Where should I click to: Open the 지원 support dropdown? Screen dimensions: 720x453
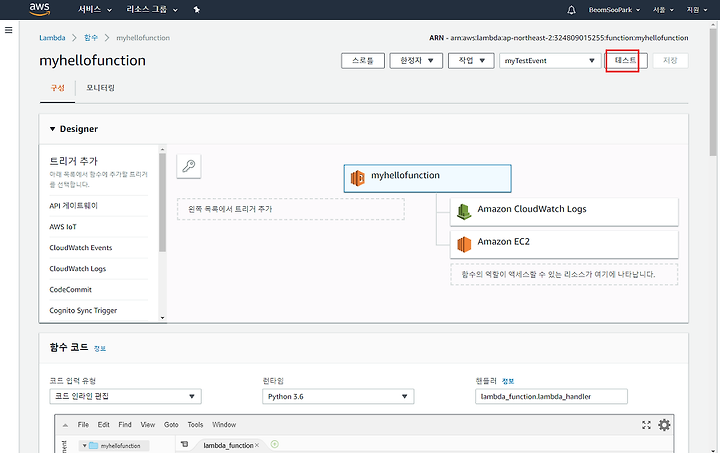click(x=697, y=10)
